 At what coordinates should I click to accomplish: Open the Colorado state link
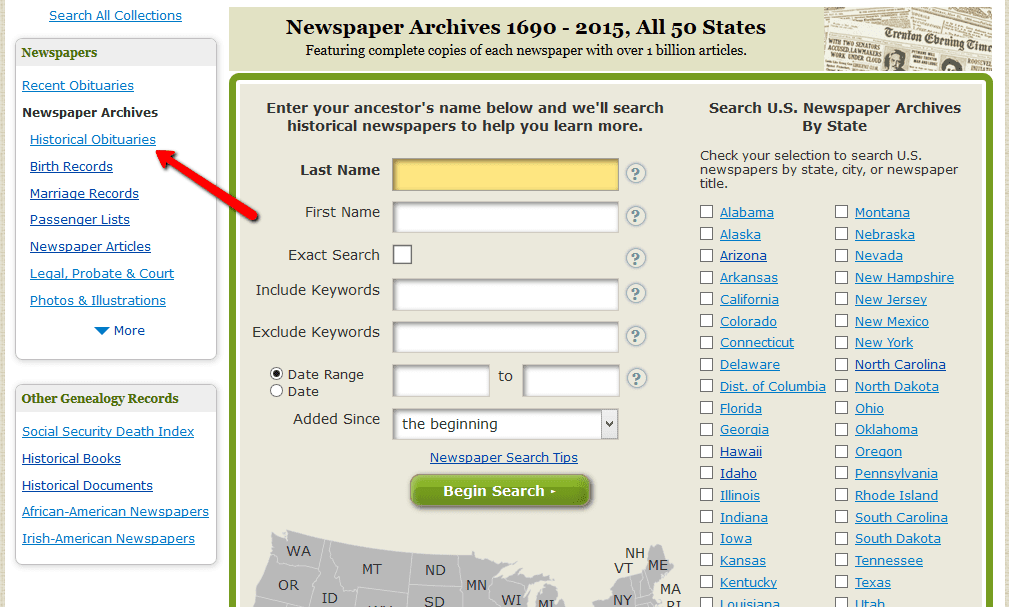click(748, 321)
